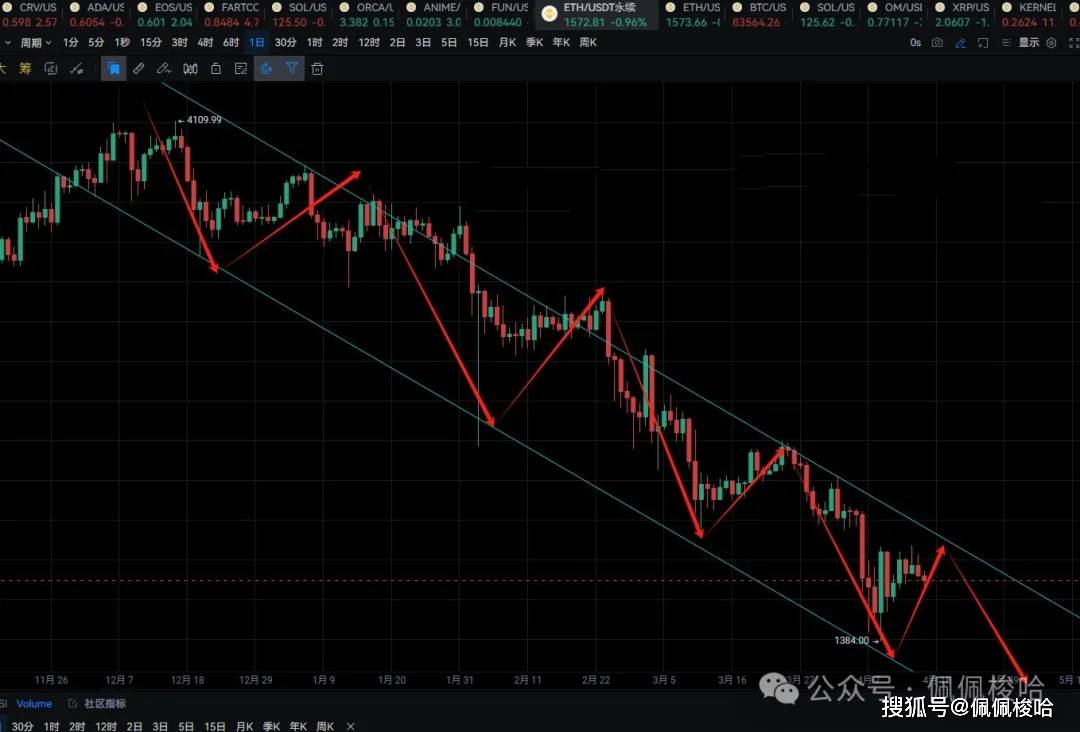Screen dimensions: 1080x732
Task: Select the Volume indicator
Action: [34, 704]
